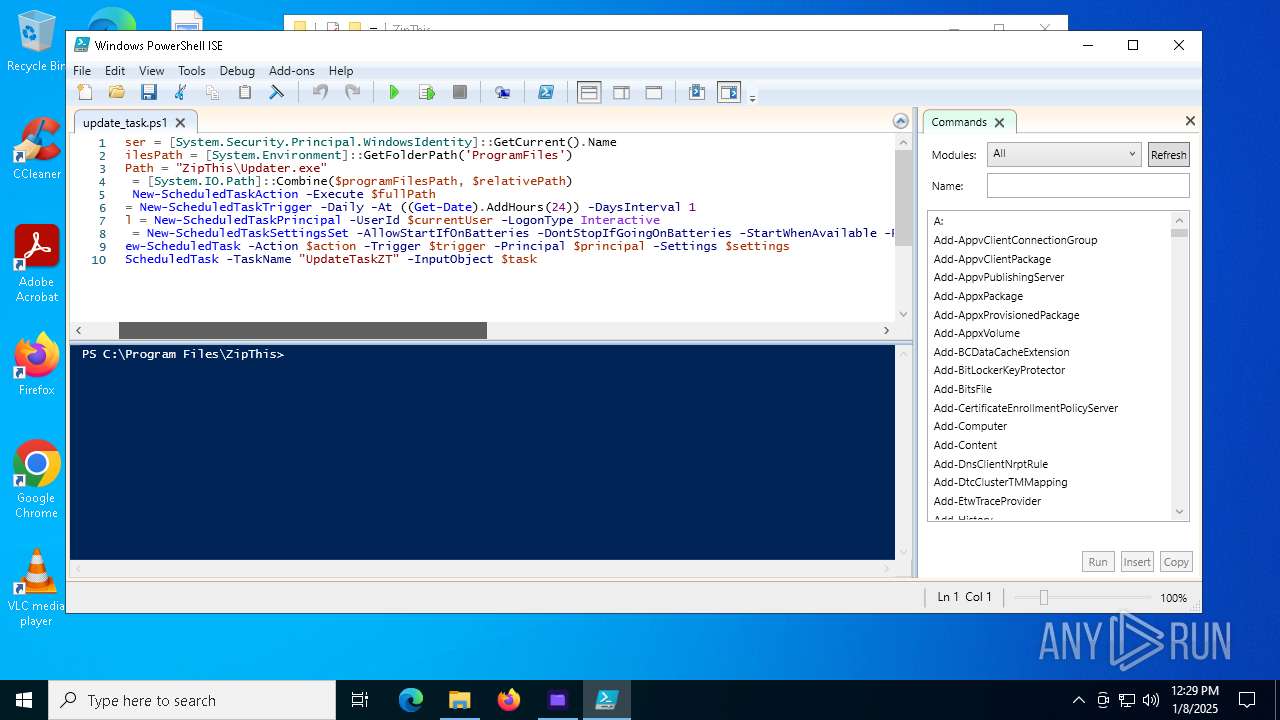Open CCleaner desktop shortcut

36,148
